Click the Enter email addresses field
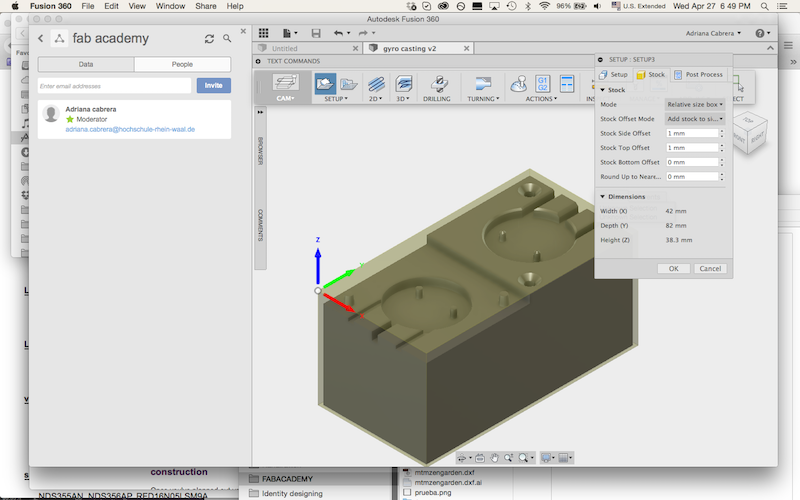 [115, 86]
